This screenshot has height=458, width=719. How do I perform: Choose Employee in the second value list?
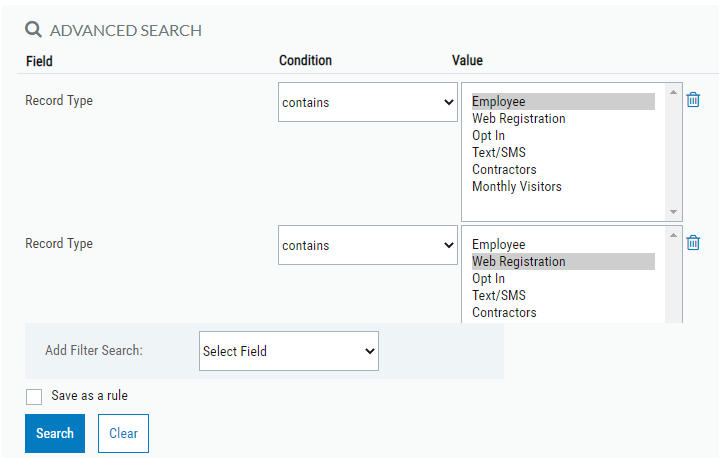tap(498, 244)
